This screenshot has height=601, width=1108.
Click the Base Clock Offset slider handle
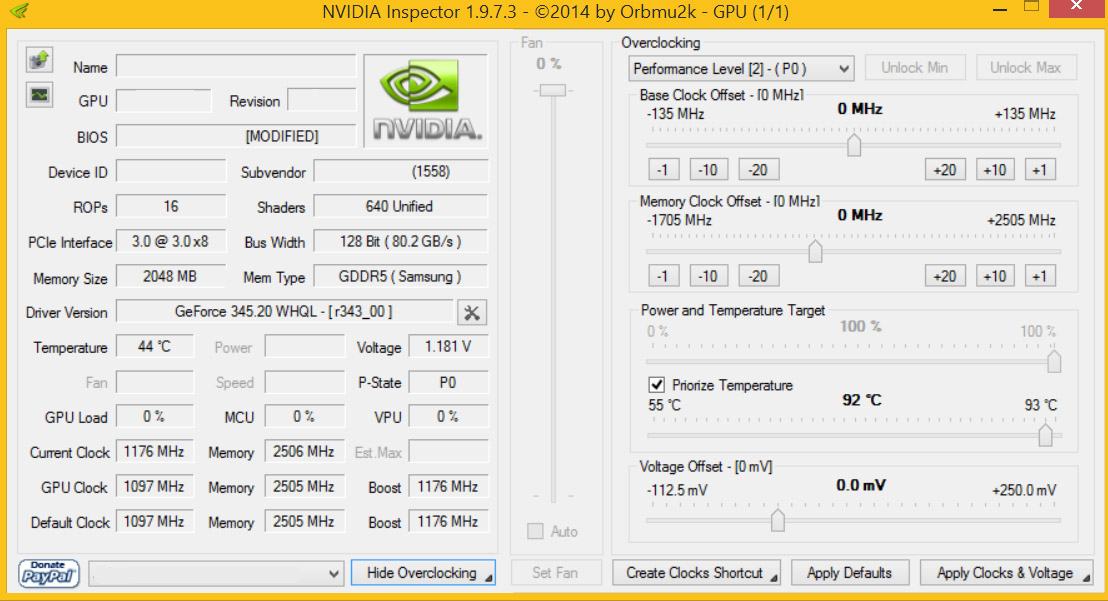tap(854, 145)
